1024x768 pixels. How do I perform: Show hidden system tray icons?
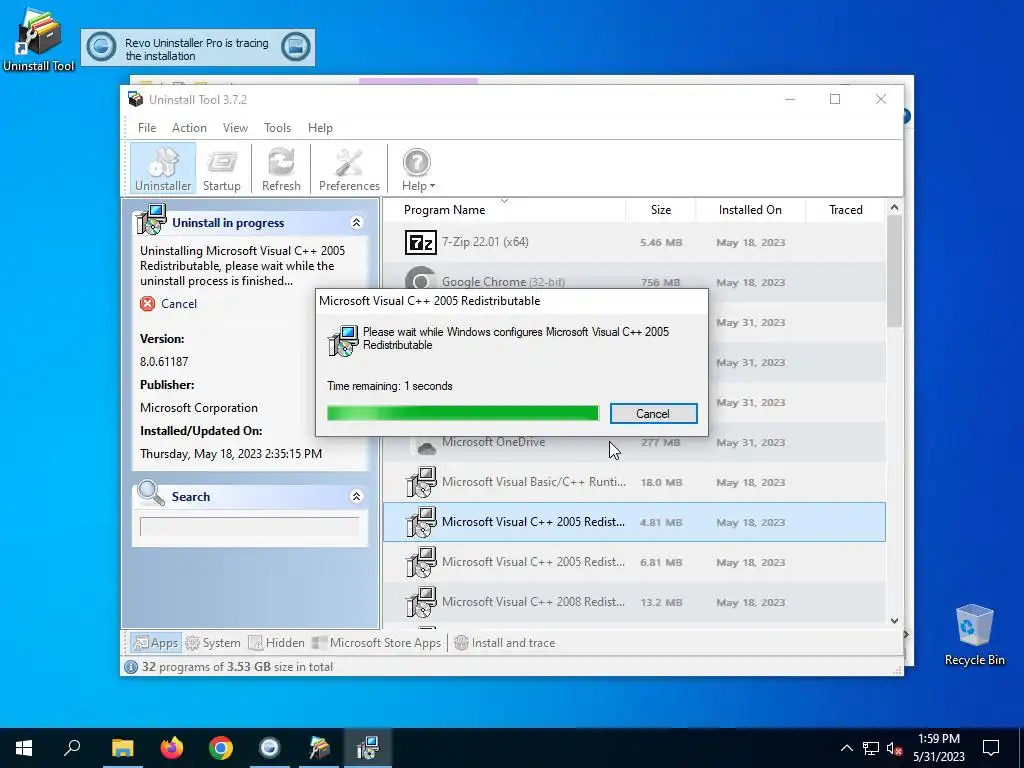tap(846, 748)
